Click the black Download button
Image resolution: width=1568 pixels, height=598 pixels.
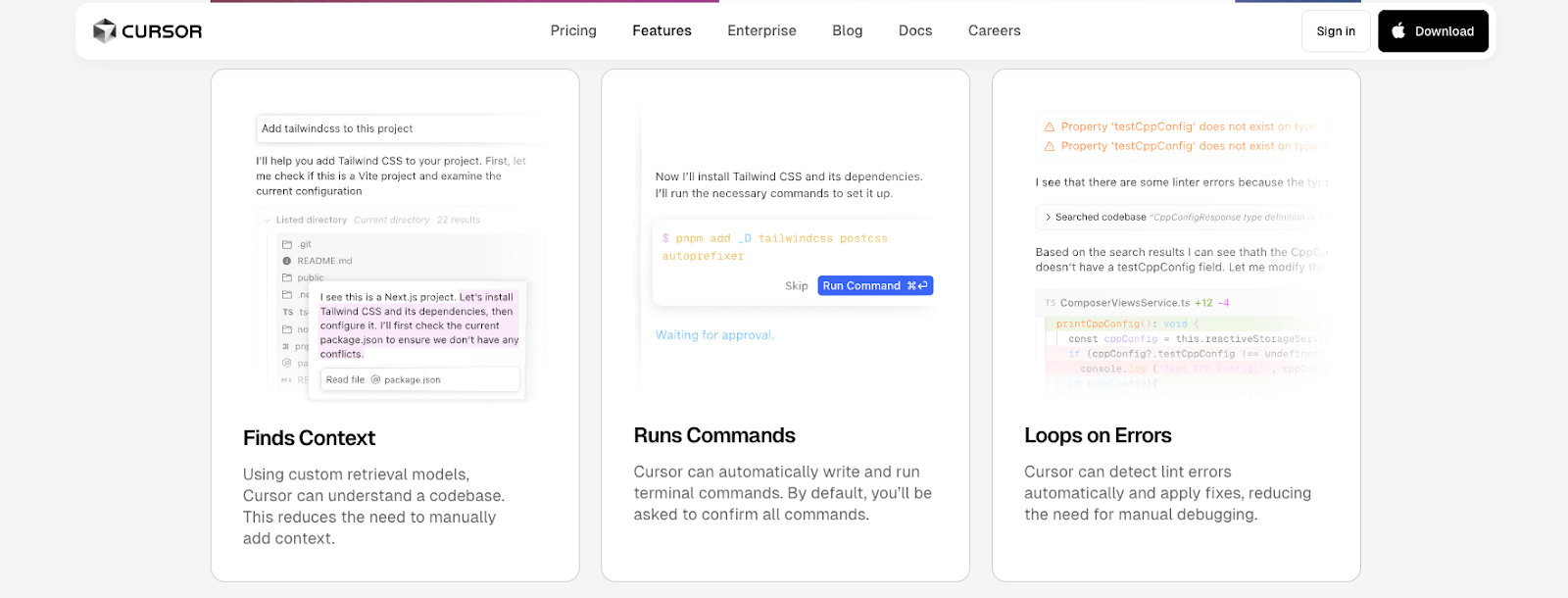1433,31
